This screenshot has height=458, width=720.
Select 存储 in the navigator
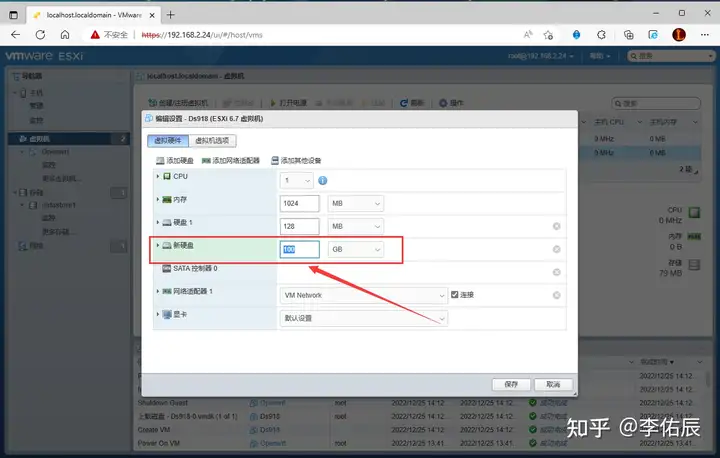tap(37, 192)
